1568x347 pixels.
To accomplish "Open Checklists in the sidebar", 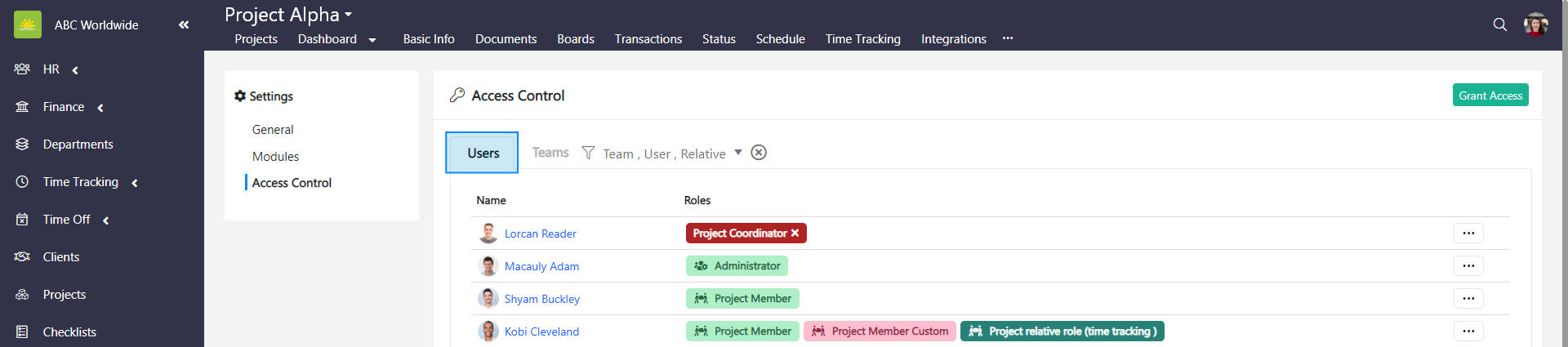I will pos(69,332).
